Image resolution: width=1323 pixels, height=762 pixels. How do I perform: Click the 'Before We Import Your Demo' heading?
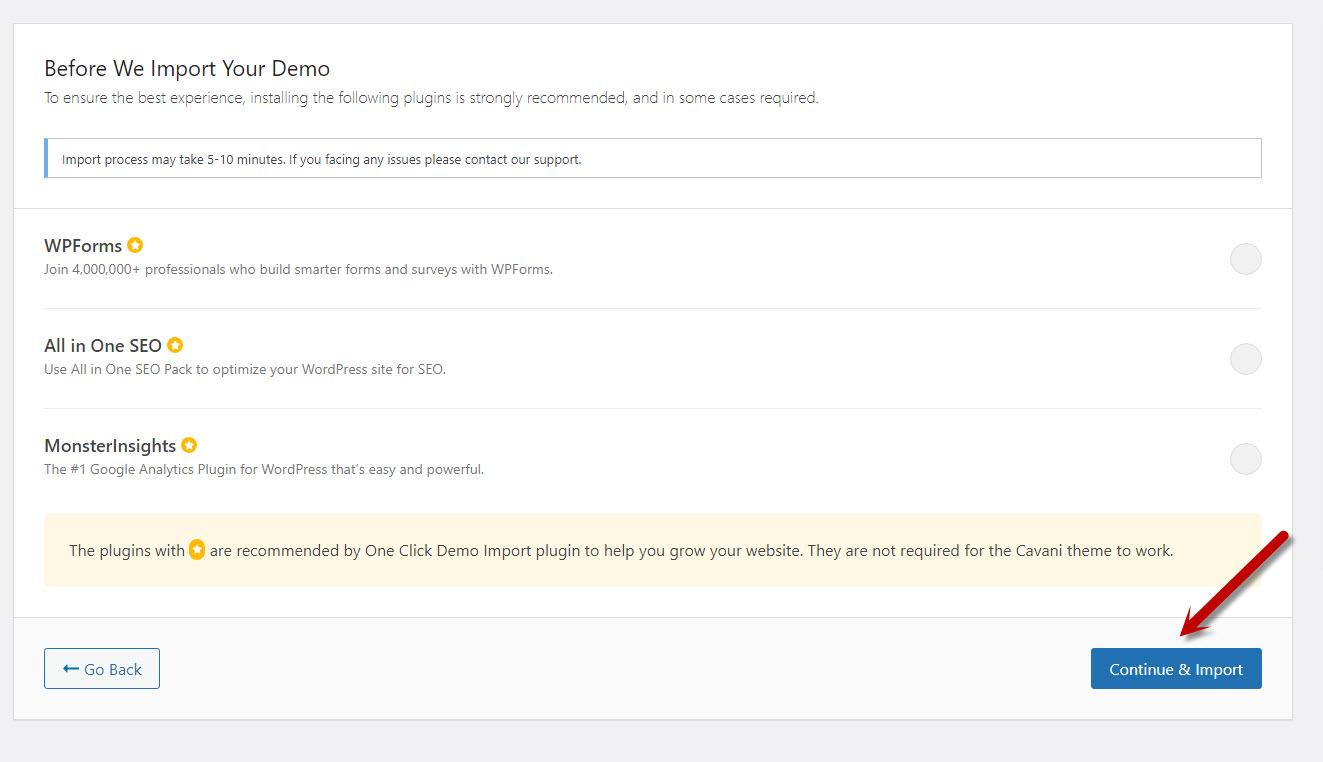[187, 69]
